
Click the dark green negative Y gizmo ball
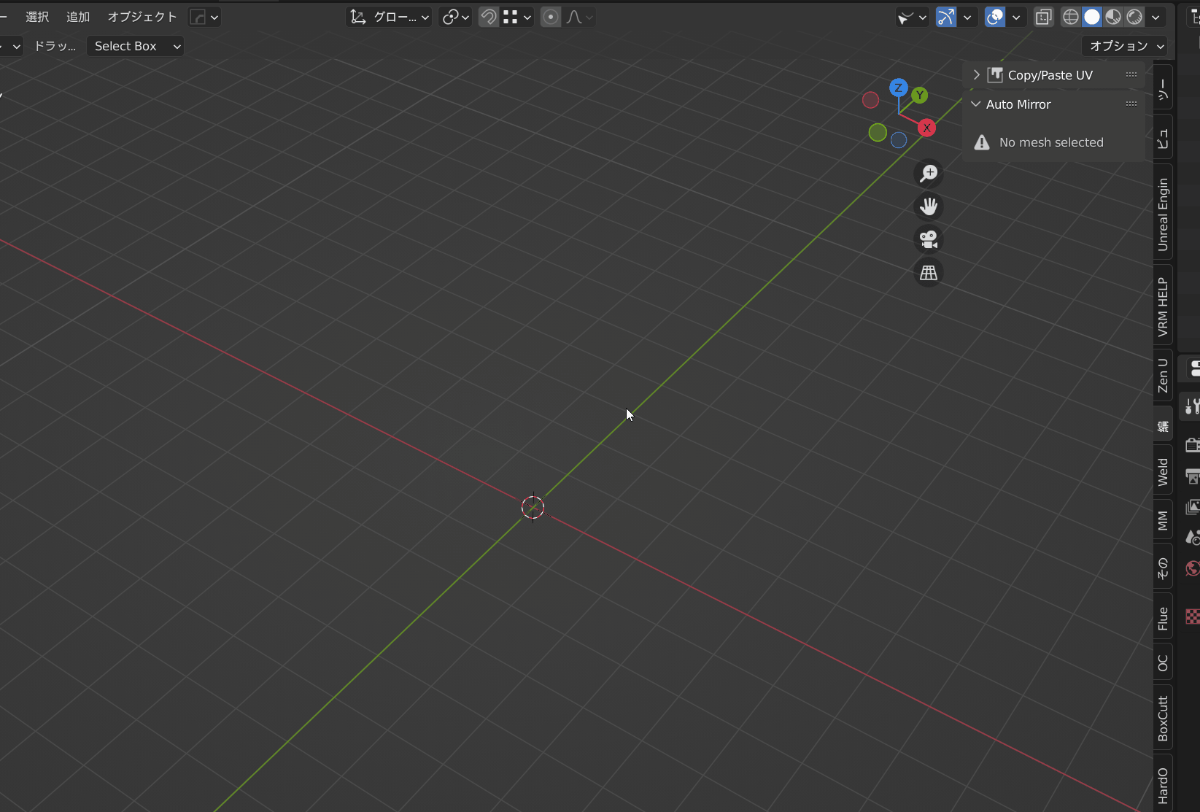tap(878, 132)
